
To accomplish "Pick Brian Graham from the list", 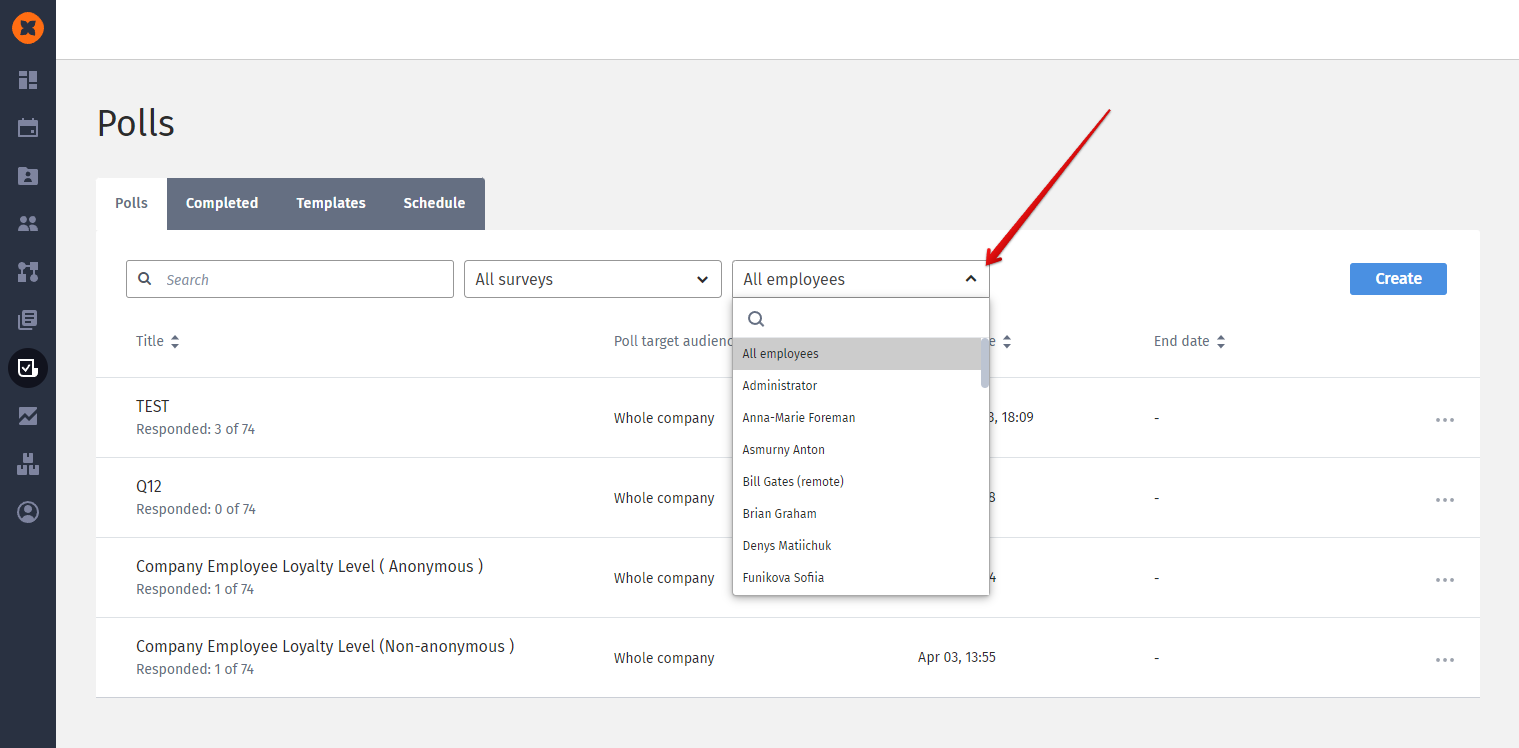I will [857, 514].
